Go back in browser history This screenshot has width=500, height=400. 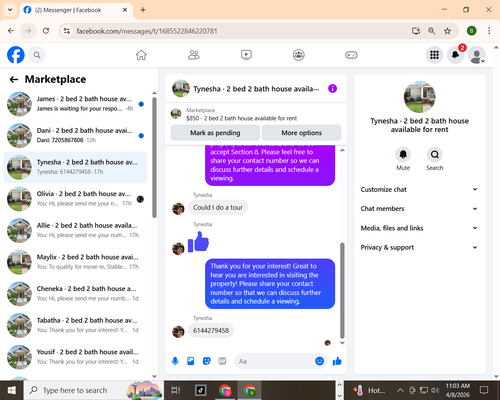[x=11, y=31]
